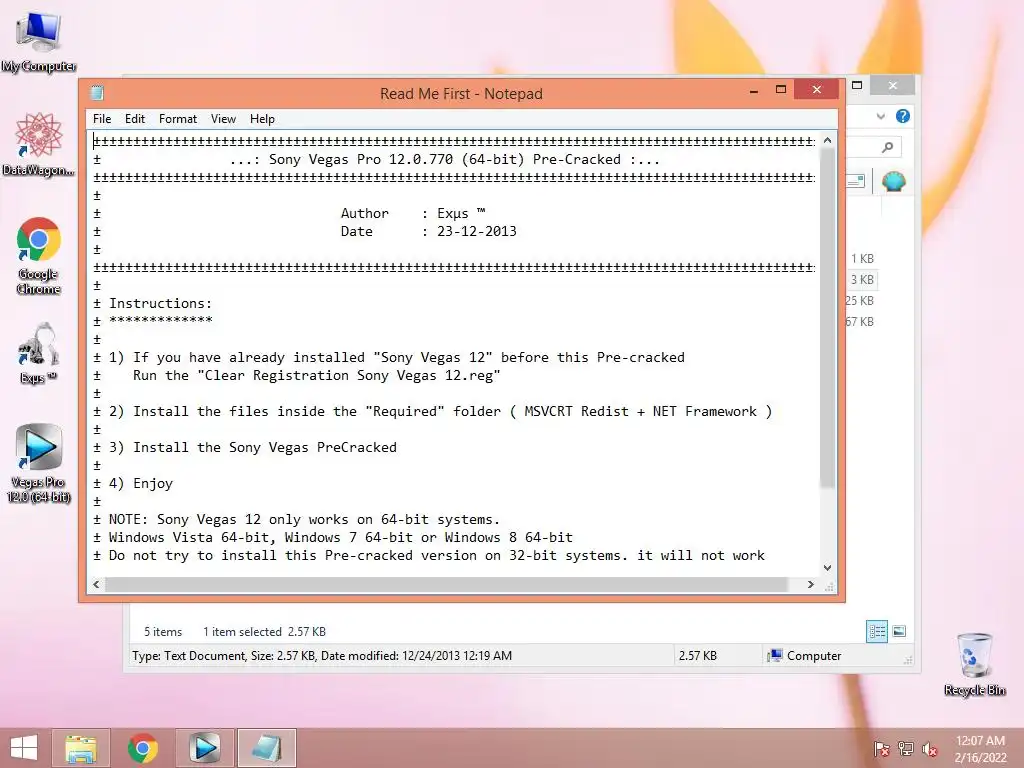Viewport: 1024px width, 768px height.
Task: Click the Explorer search input field
Action: 873,147
